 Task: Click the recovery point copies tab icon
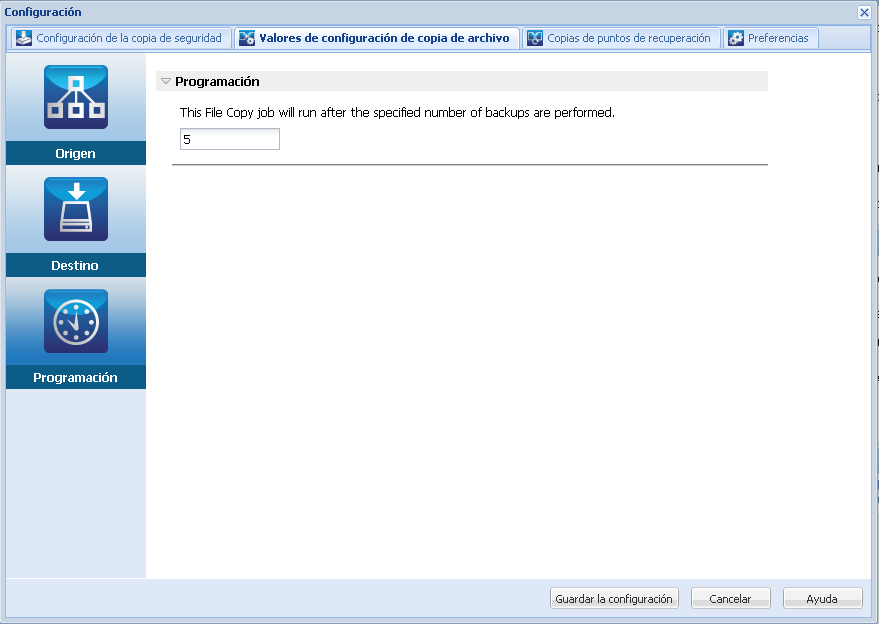point(534,37)
